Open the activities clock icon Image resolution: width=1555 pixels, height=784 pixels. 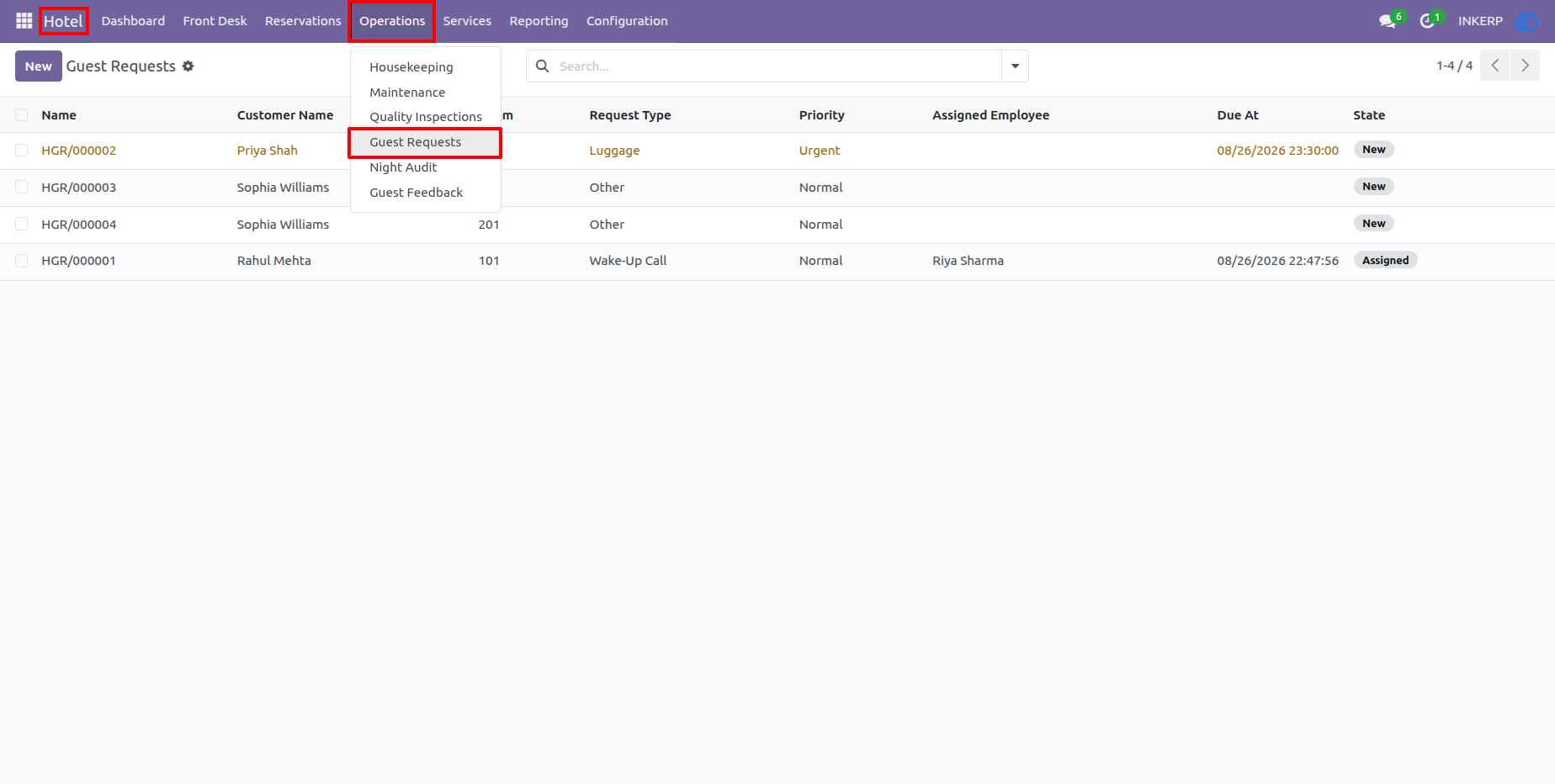(x=1427, y=21)
